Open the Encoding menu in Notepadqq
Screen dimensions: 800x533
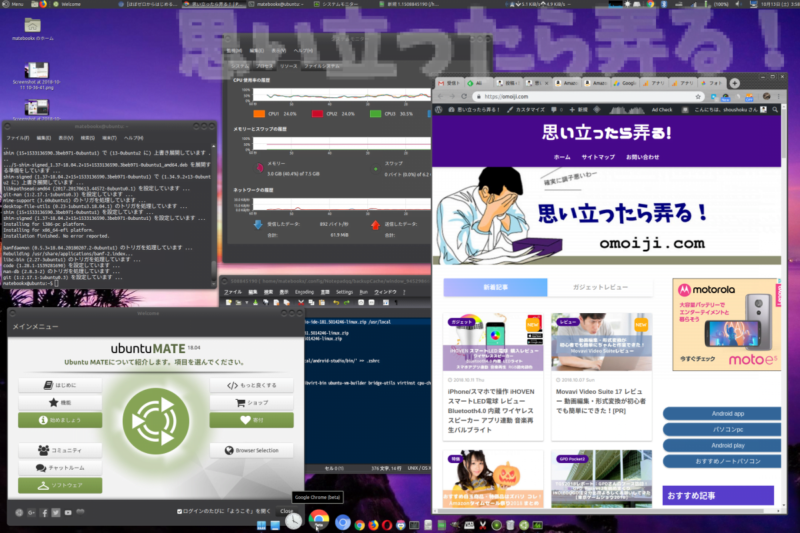tap(304, 292)
